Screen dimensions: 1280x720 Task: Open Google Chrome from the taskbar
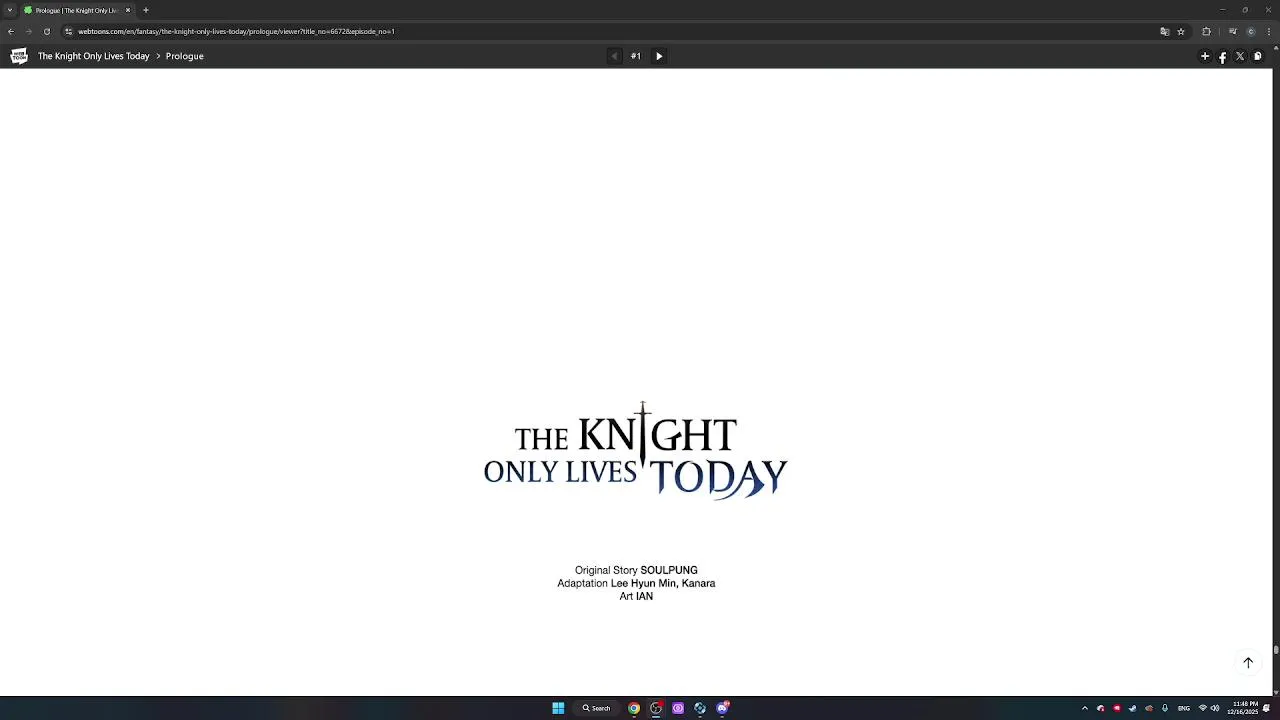click(634, 708)
